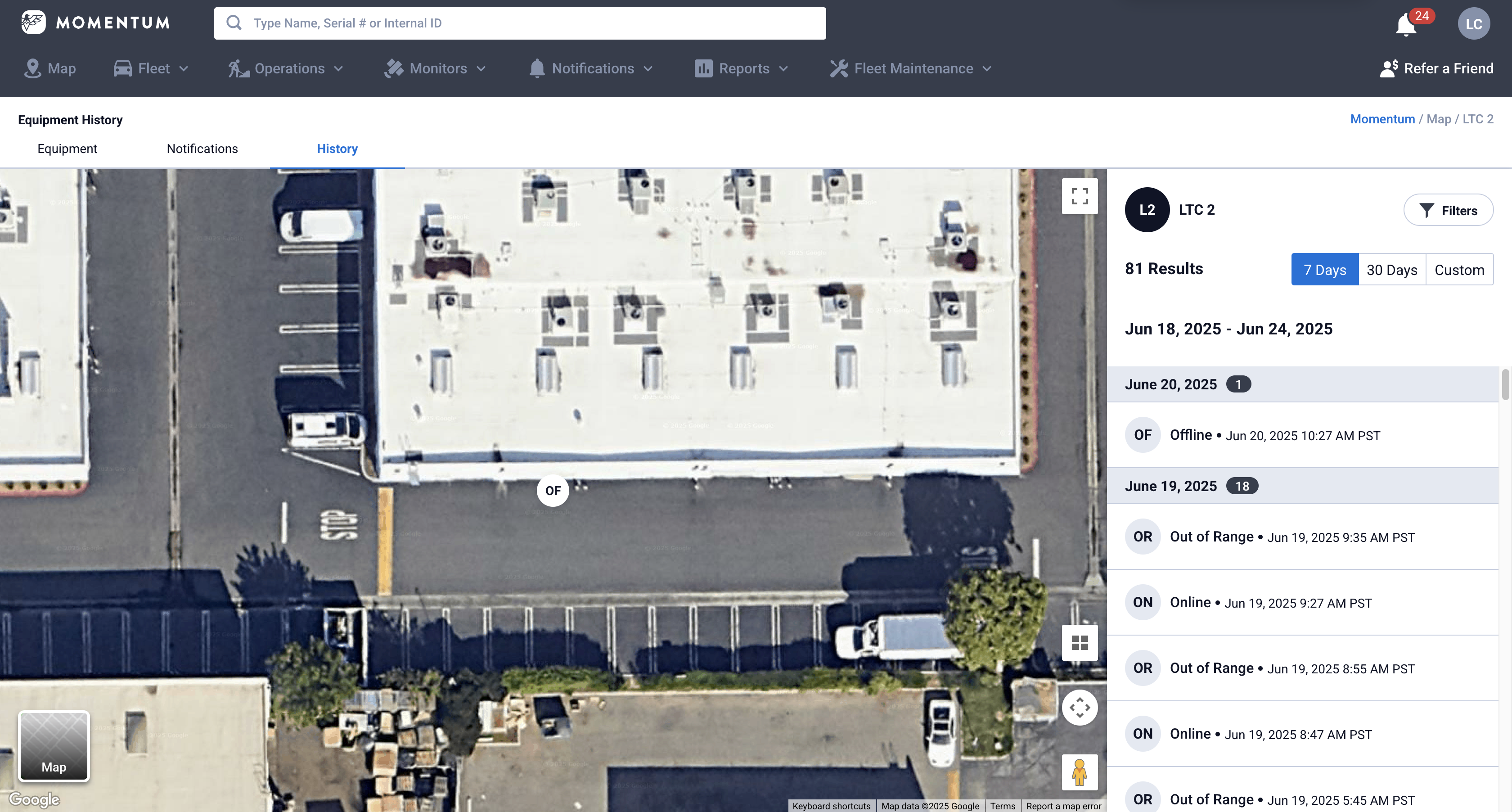
Task: Click the history list scrollbar
Action: [x=1505, y=385]
